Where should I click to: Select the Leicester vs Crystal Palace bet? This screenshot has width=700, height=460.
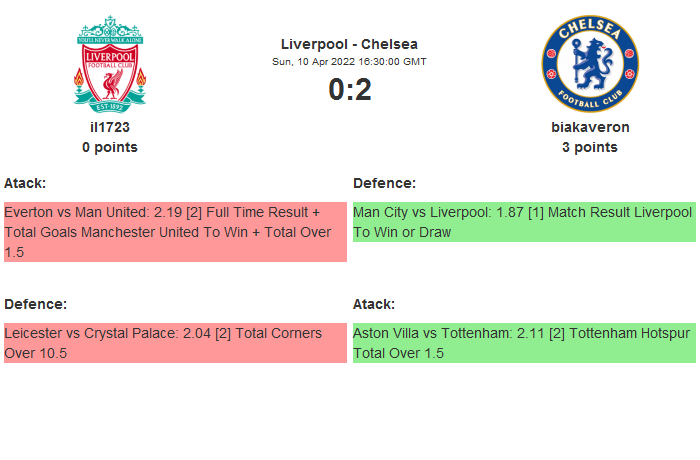pyautogui.click(x=175, y=343)
